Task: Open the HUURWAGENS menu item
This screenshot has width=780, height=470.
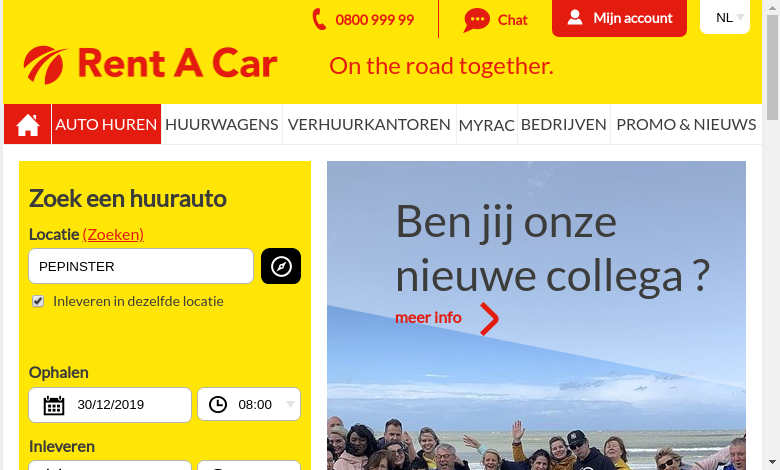Action: (x=221, y=124)
